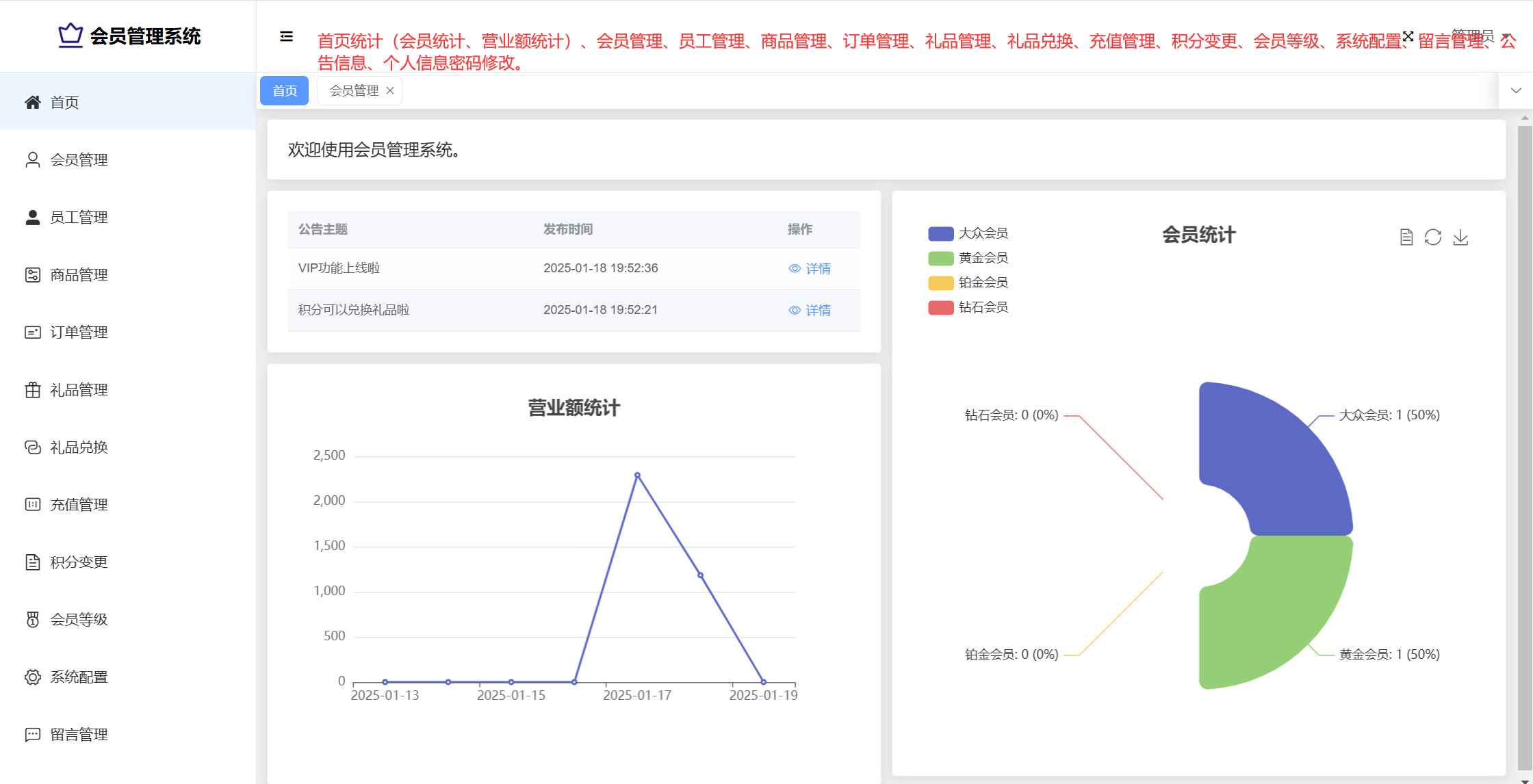Open 系统配置 via its gear icon
Screen dimensions: 1533x784
32,677
